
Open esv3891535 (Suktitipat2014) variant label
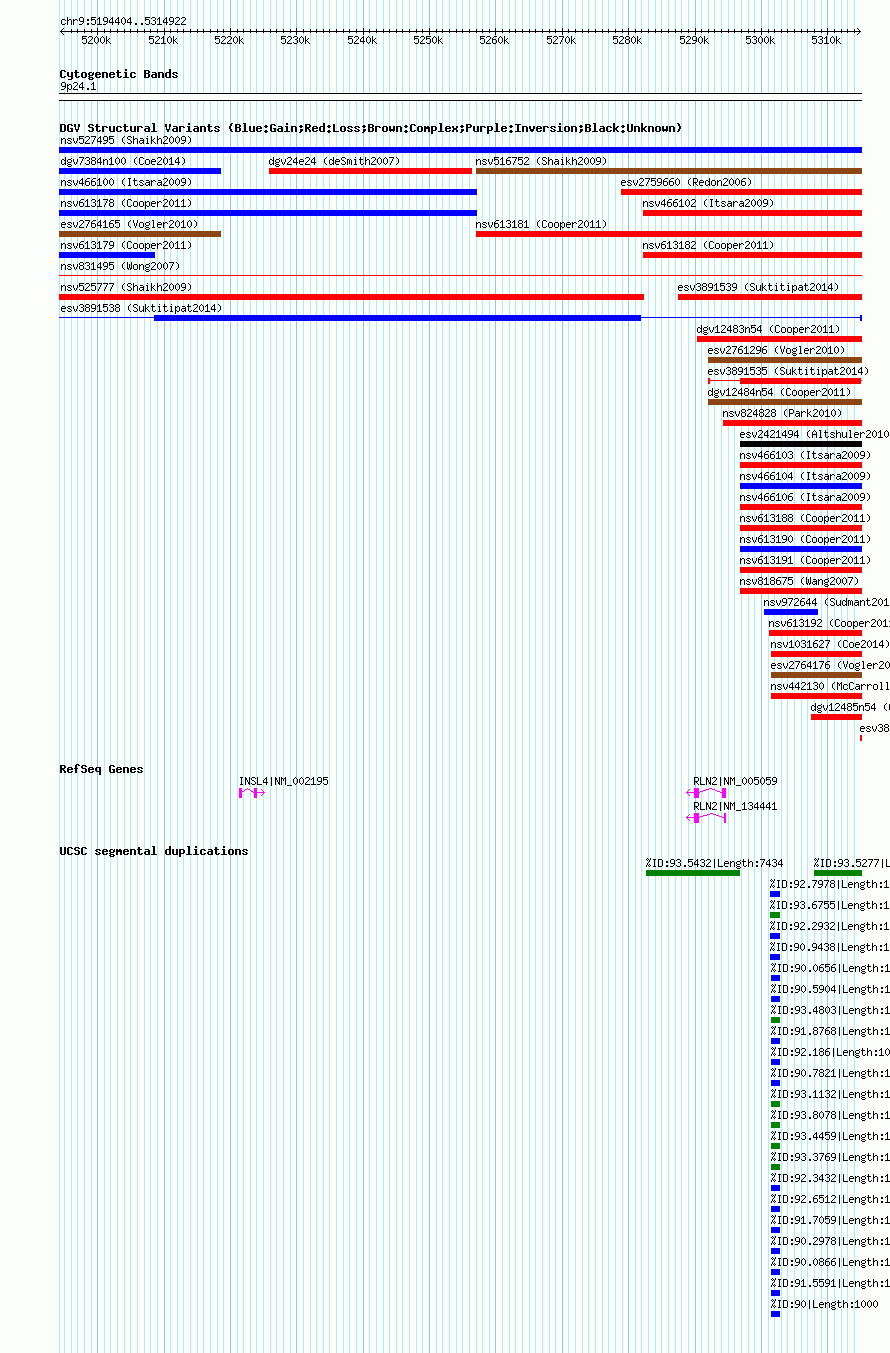pyautogui.click(x=788, y=371)
